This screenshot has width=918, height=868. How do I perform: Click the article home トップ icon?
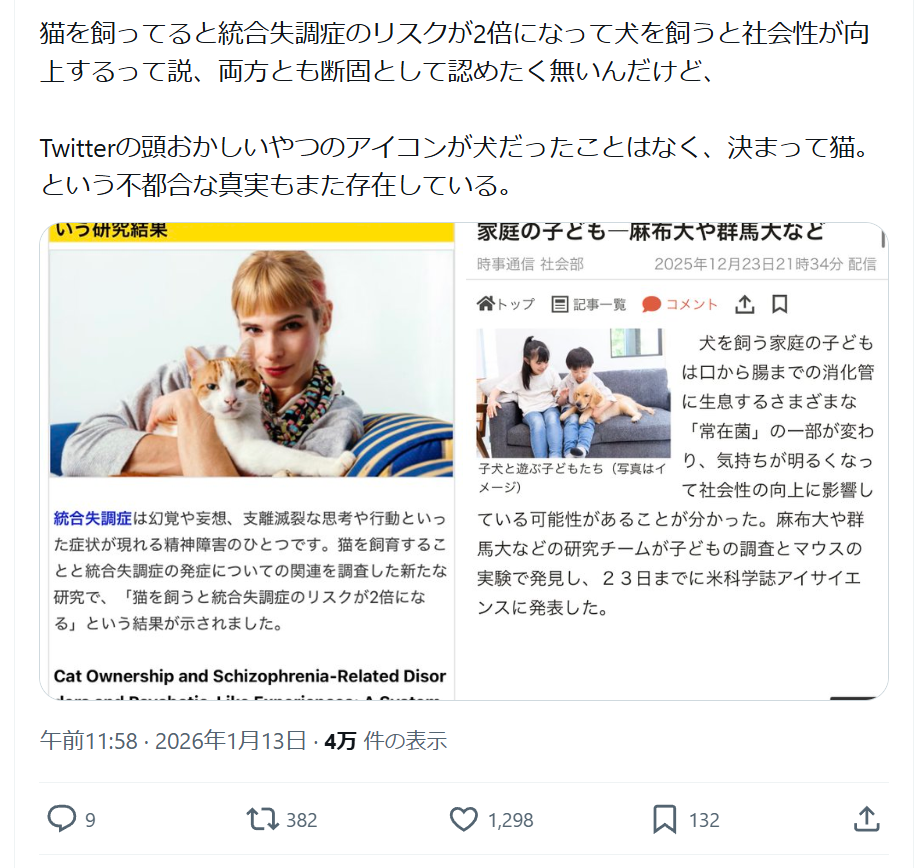click(486, 303)
